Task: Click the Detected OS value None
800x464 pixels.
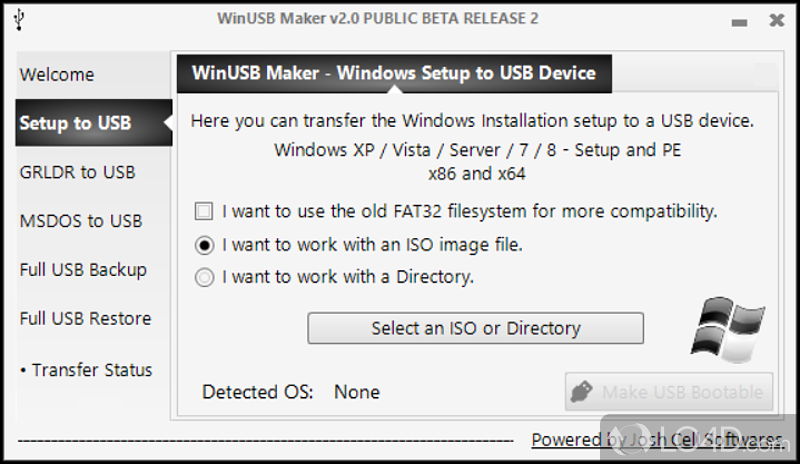Action: tap(357, 392)
